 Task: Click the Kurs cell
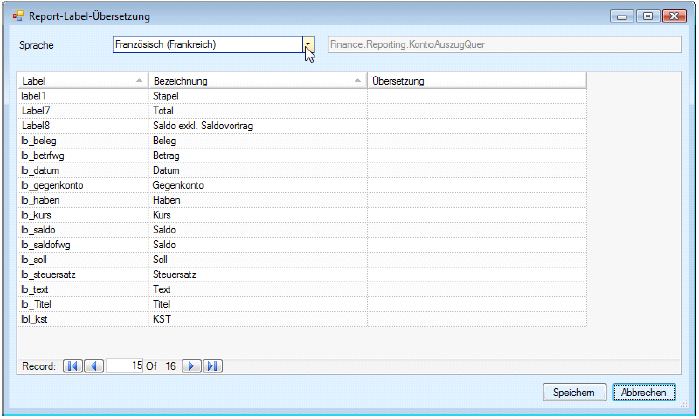point(258,215)
